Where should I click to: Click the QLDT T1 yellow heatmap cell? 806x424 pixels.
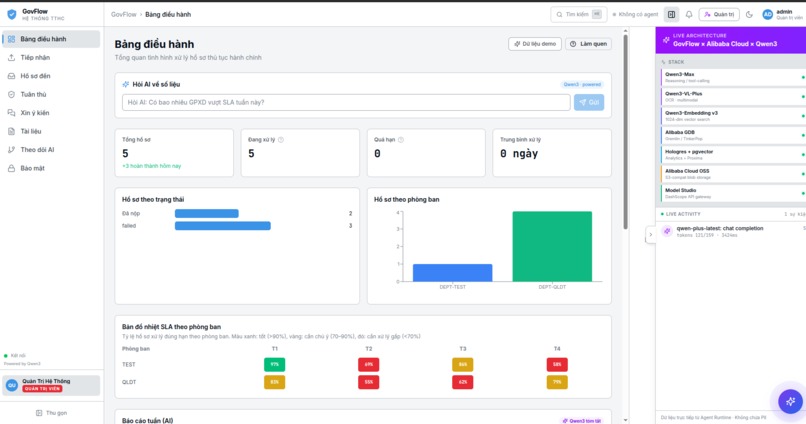274,382
